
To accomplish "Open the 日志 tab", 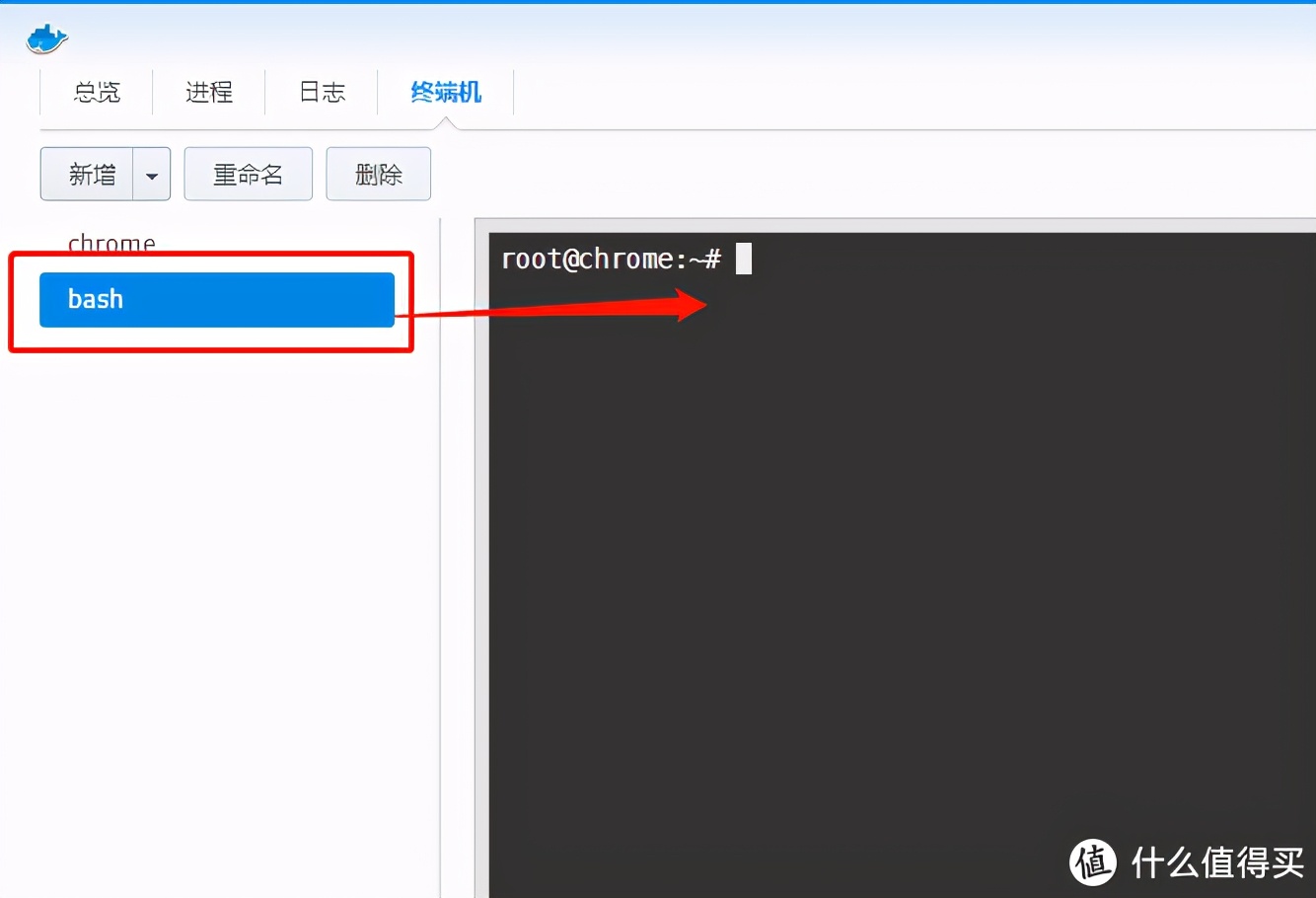I will (322, 93).
